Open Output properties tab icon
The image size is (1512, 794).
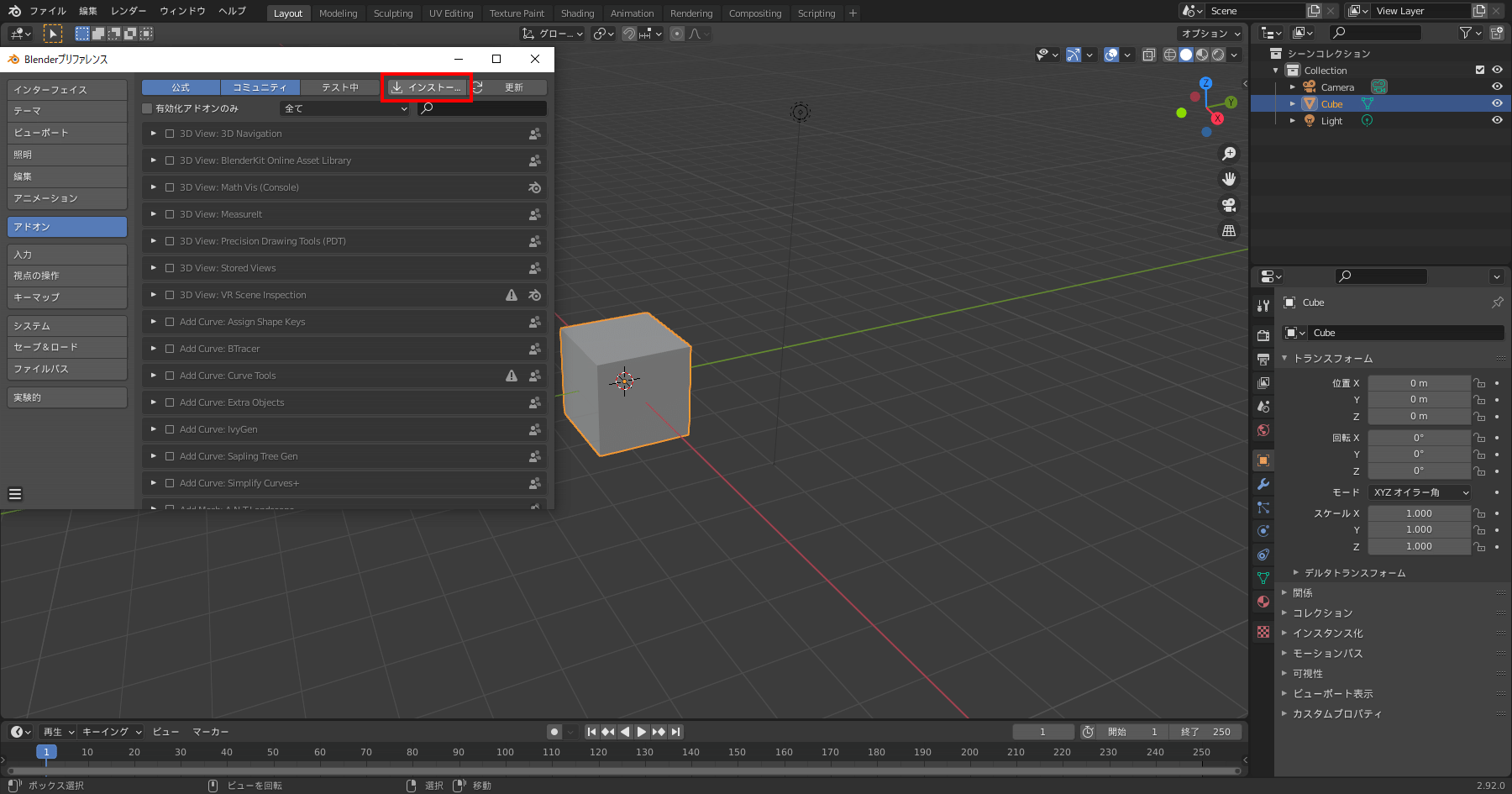click(1263, 359)
